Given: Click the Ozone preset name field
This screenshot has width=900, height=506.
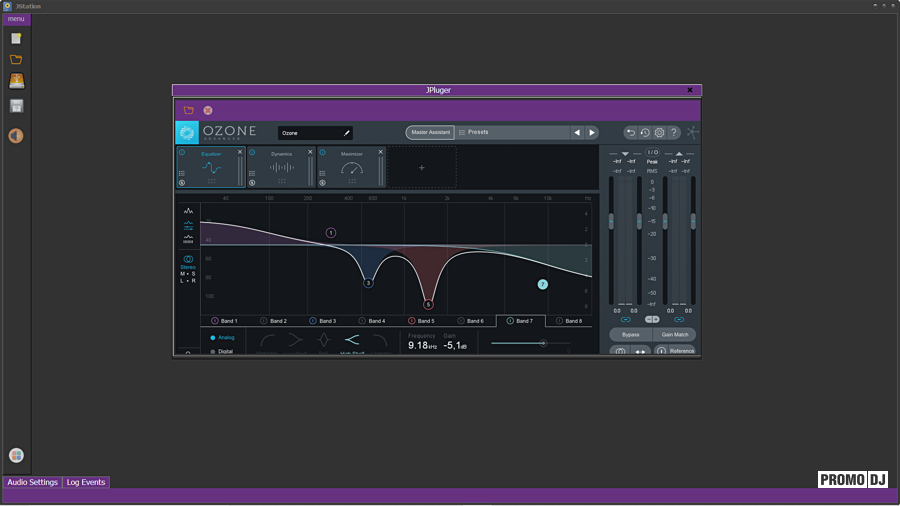Looking at the screenshot, I should tap(315, 133).
